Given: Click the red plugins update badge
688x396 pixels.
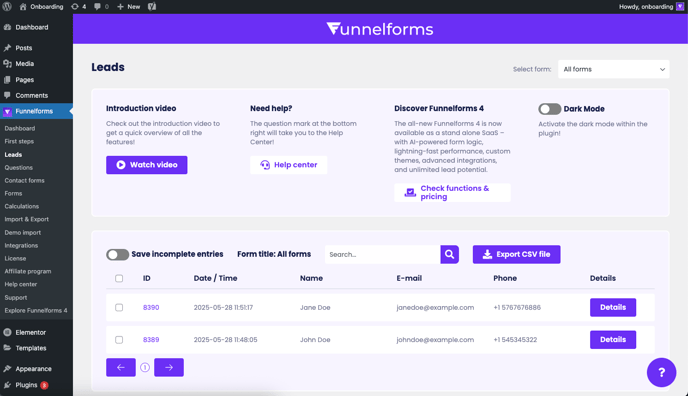Looking at the screenshot, I should tap(44, 385).
